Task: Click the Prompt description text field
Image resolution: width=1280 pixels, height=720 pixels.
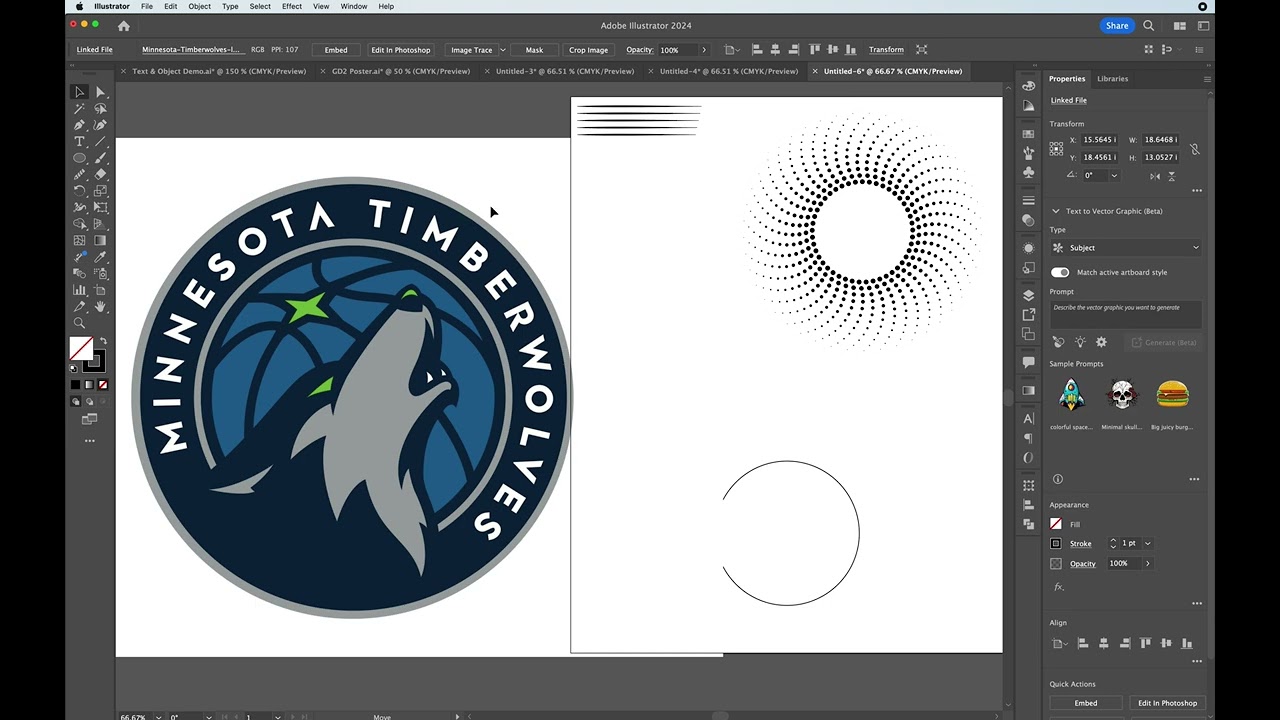Action: (1125, 314)
